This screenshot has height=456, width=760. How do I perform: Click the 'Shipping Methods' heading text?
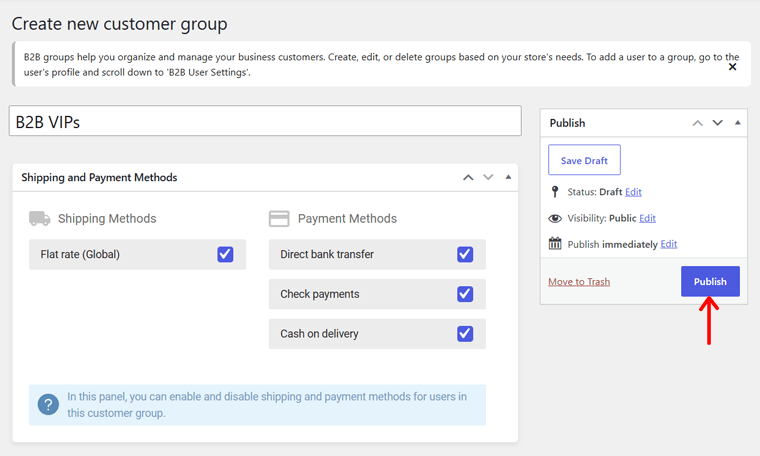[x=107, y=219]
